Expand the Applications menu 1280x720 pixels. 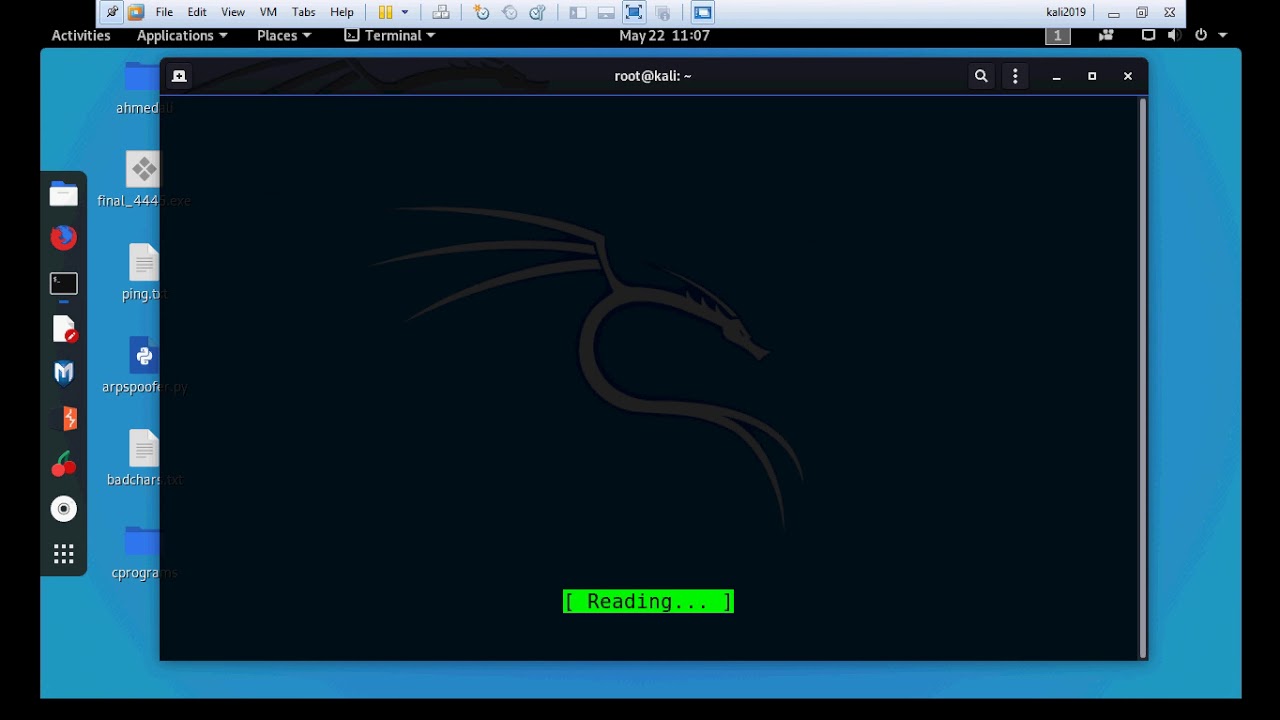point(182,35)
